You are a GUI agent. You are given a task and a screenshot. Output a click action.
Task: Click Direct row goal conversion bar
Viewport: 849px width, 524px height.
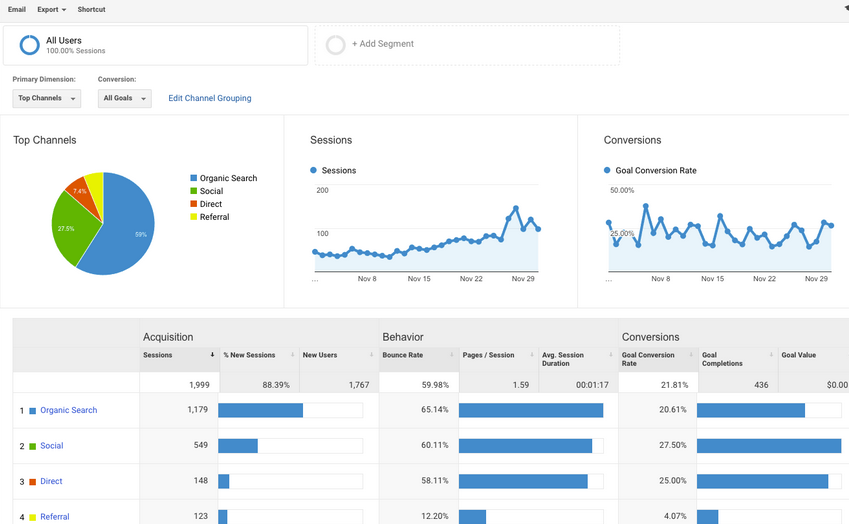pos(762,481)
